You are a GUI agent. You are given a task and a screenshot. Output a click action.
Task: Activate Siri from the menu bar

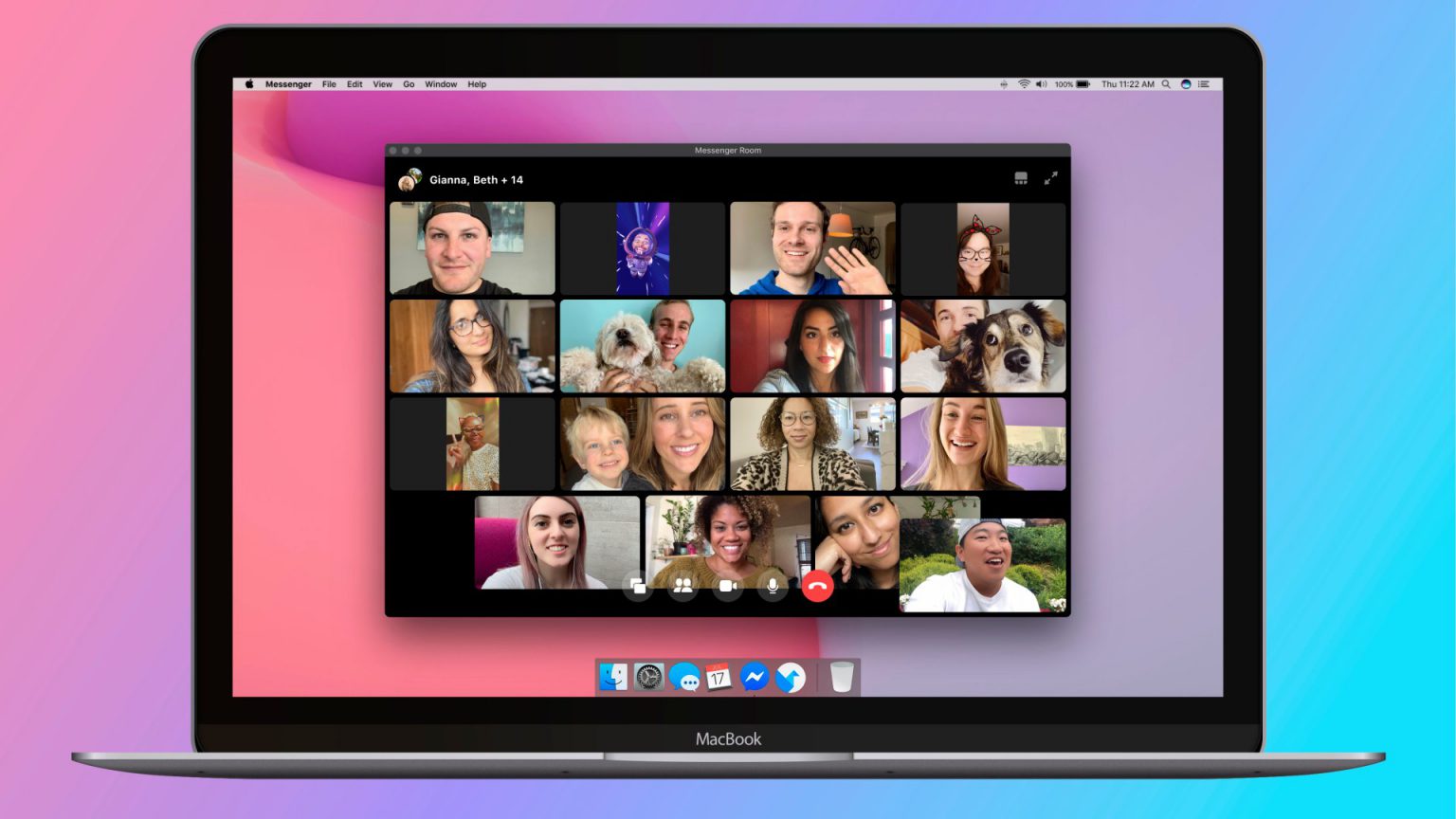[1187, 84]
